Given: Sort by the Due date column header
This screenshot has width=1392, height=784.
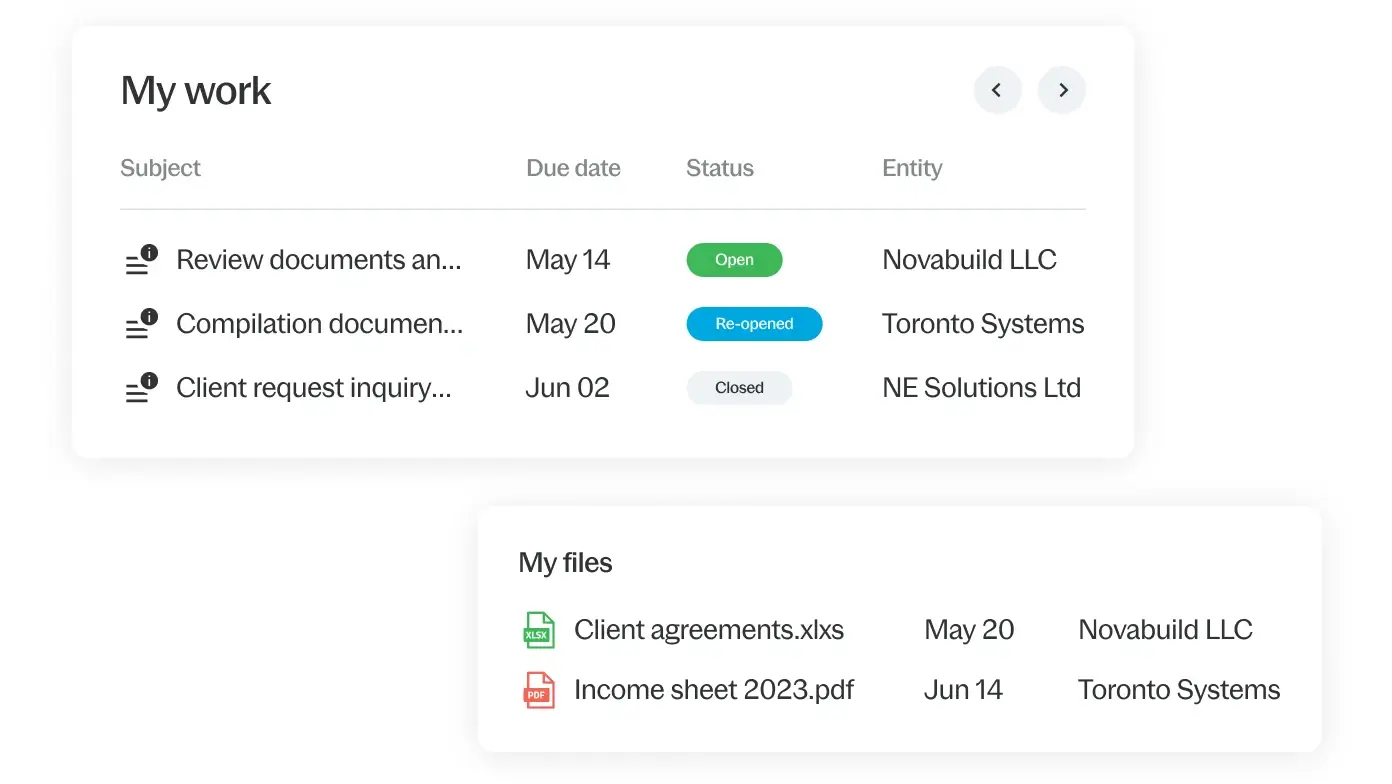Looking at the screenshot, I should coord(573,168).
